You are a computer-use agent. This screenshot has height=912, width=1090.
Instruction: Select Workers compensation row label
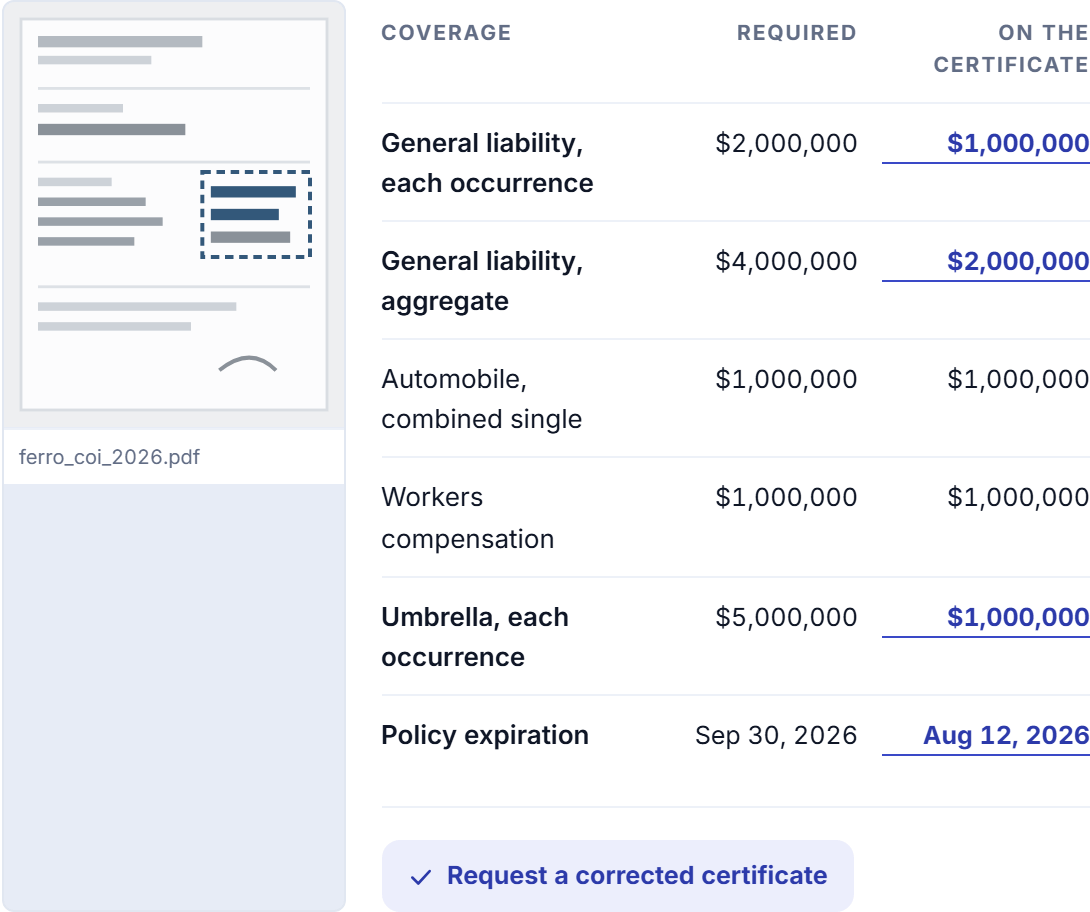468,519
